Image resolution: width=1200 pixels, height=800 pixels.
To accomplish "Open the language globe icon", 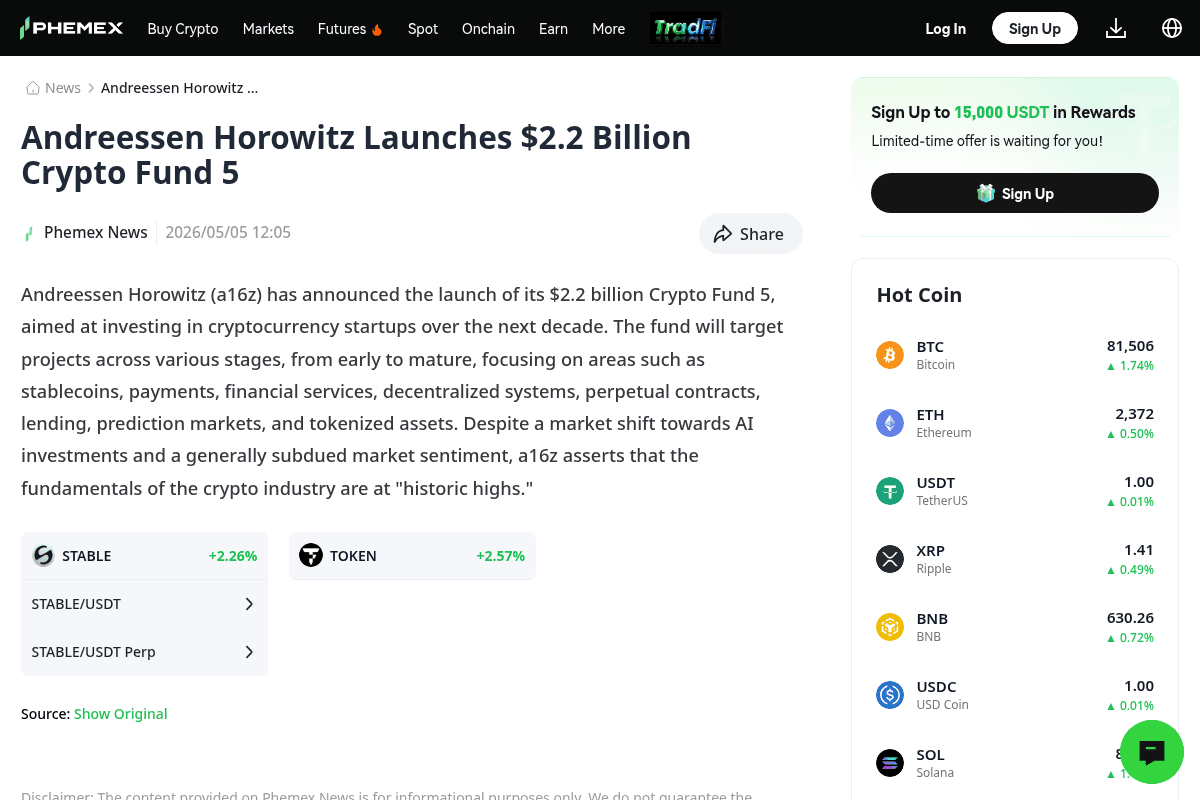I will tap(1172, 28).
